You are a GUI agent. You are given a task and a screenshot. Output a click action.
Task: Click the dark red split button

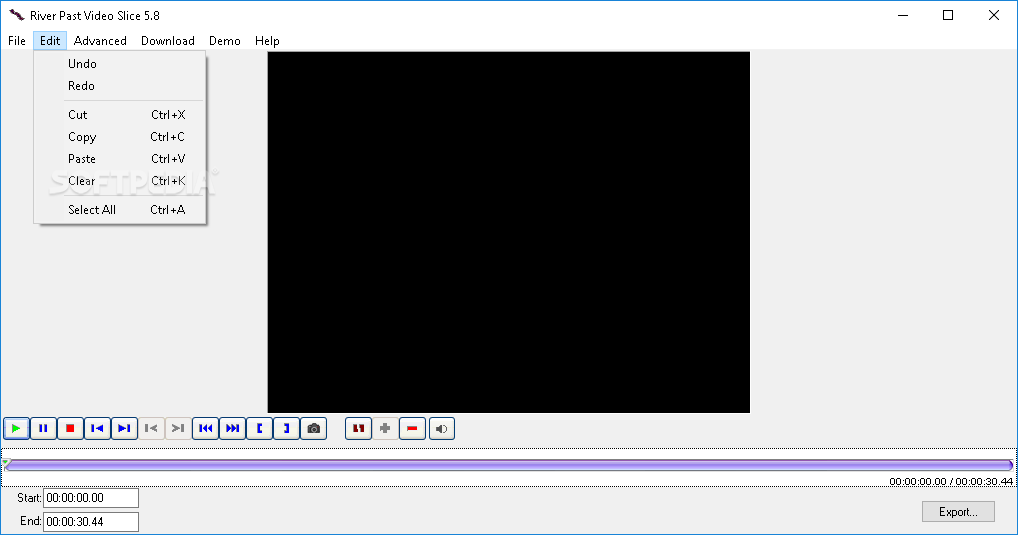point(358,429)
